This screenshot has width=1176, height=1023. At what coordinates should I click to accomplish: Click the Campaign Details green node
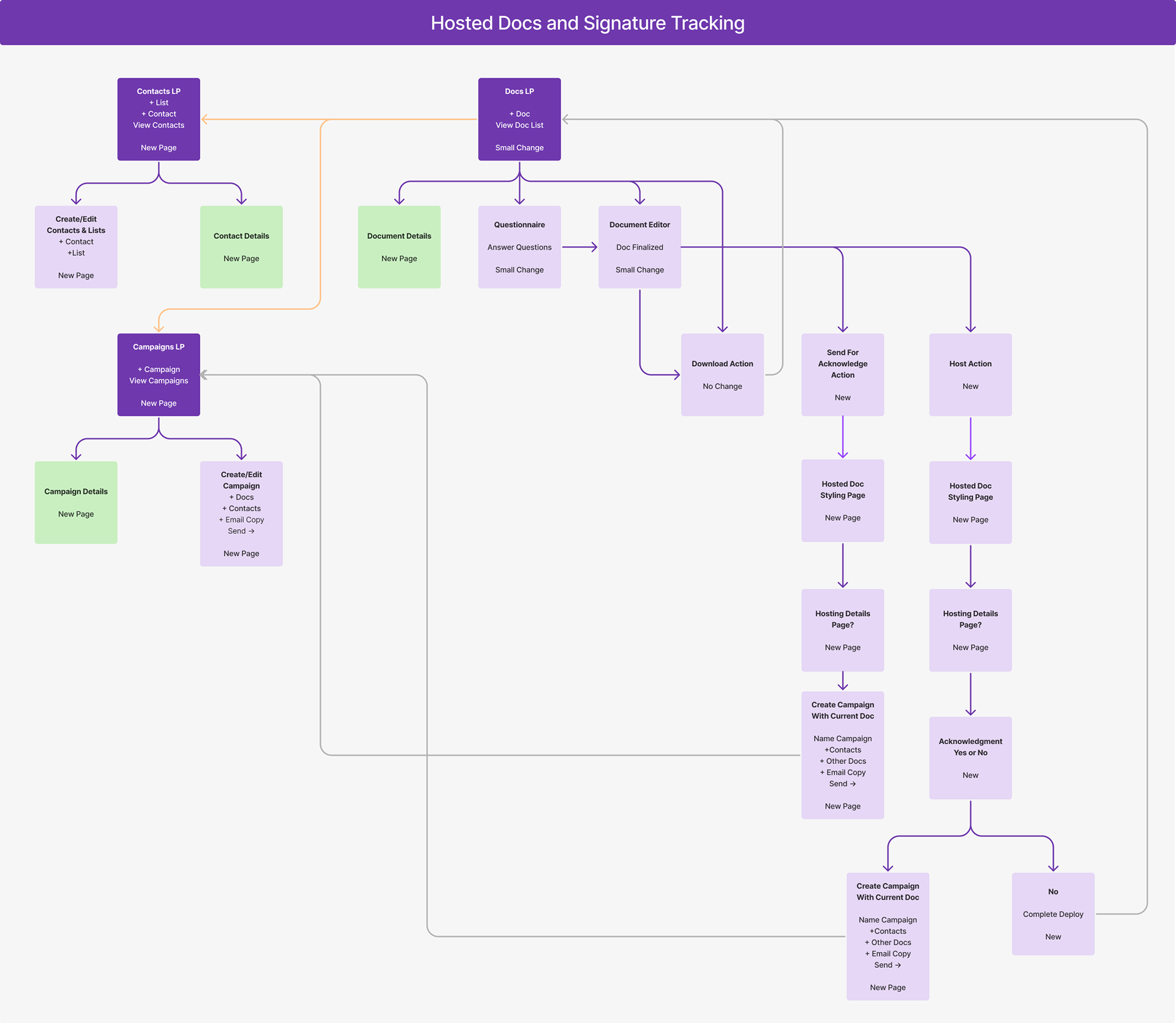pyautogui.click(x=76, y=502)
